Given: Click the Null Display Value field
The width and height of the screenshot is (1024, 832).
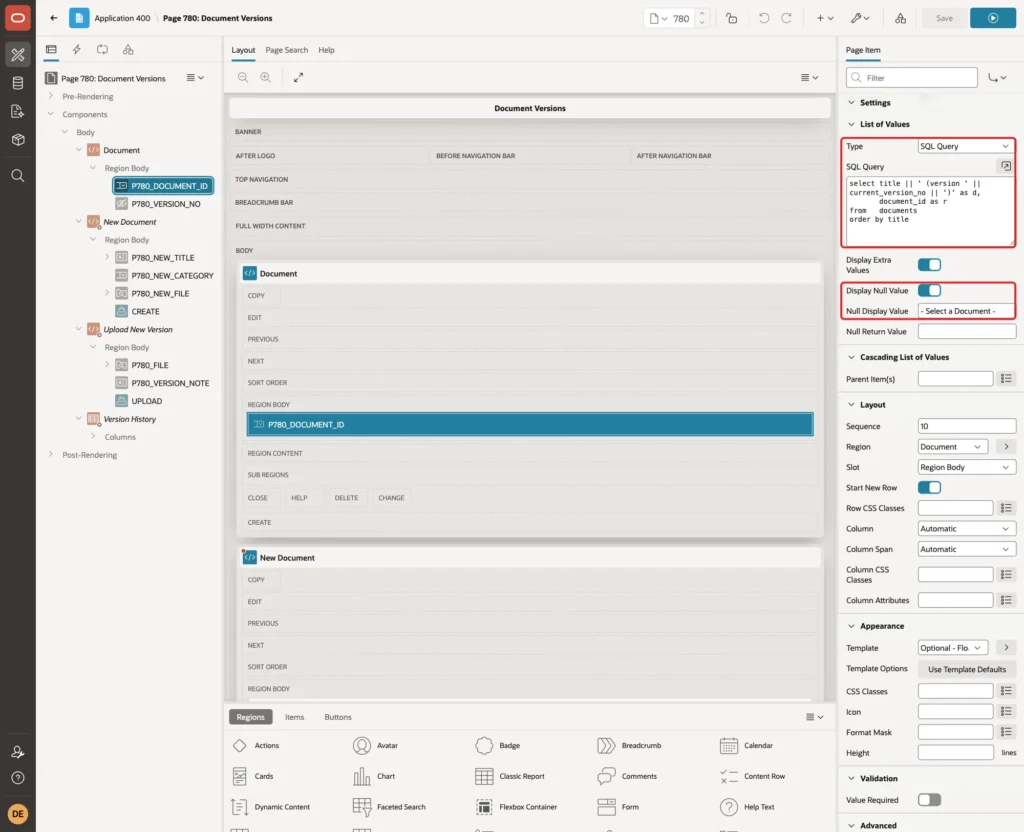Looking at the screenshot, I should tap(967, 311).
